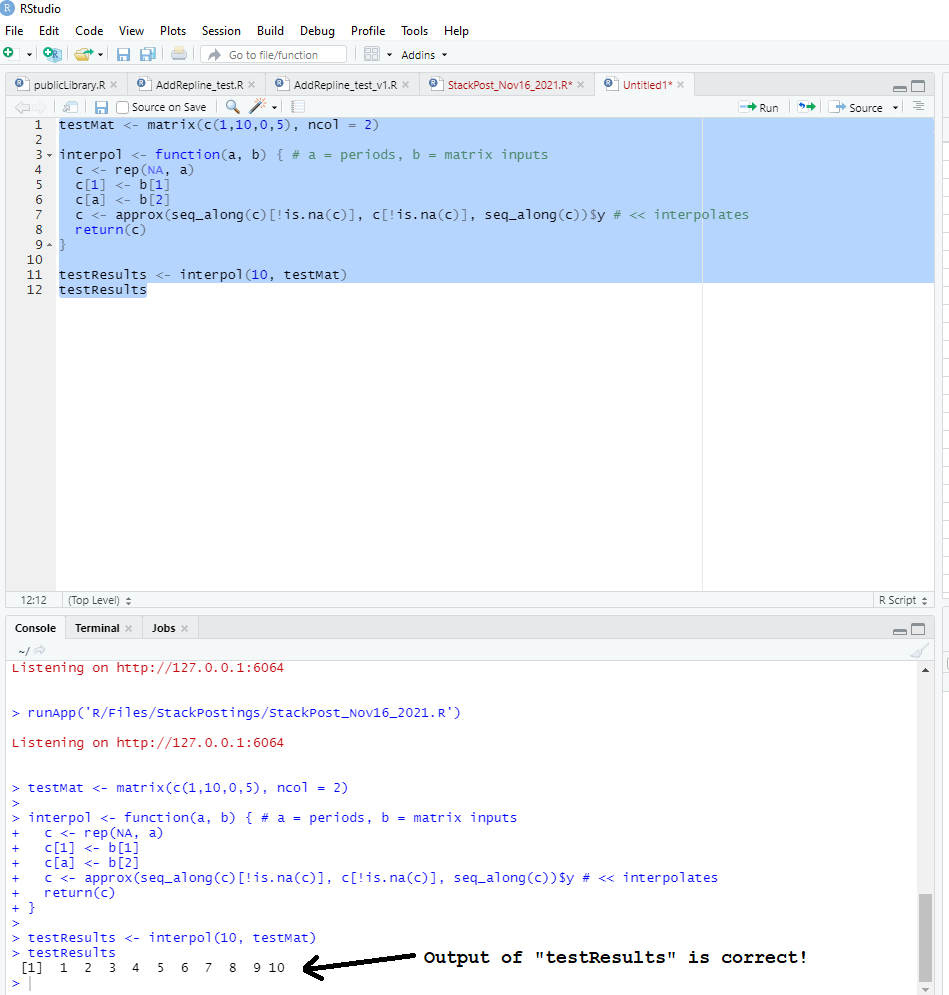Click the console scrollbar thumb

926,937
